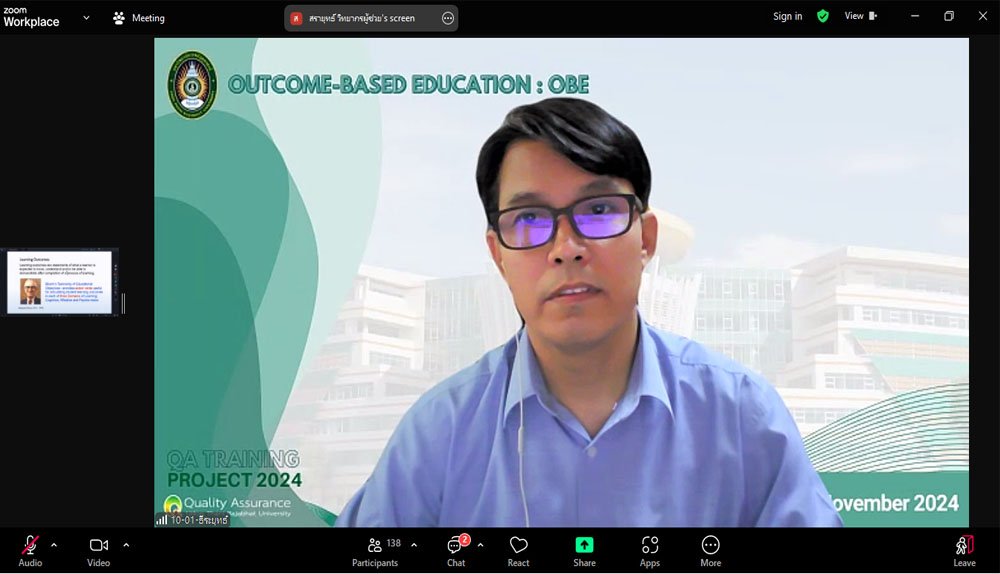Open the Participants panel
The width and height of the screenshot is (1000, 574).
375,549
